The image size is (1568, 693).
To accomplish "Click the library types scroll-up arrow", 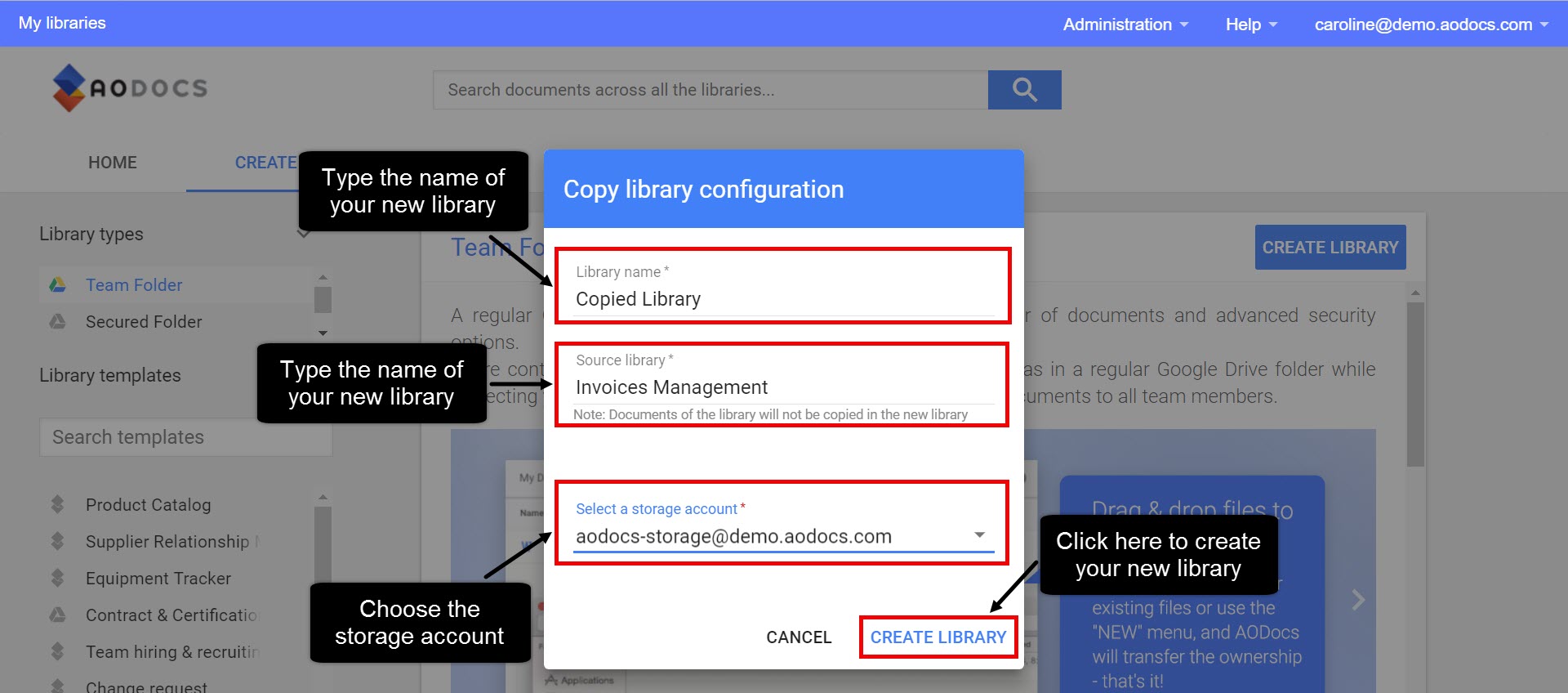I will coord(323,277).
